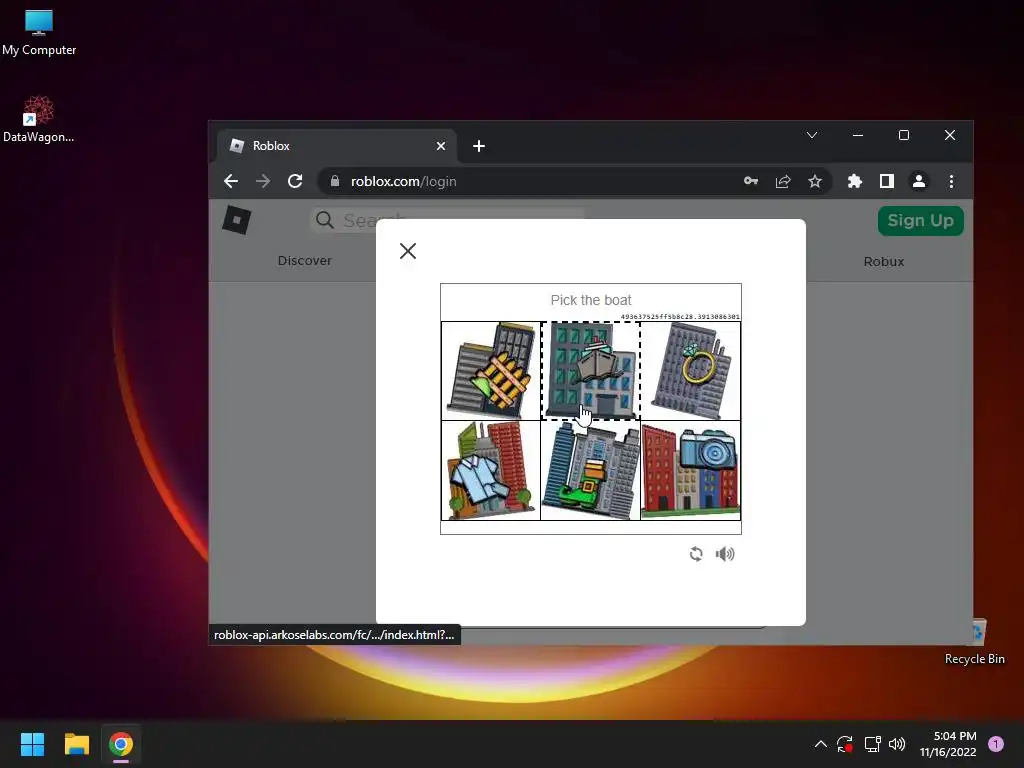
Task: Go forward in Chrome
Action: click(x=263, y=181)
